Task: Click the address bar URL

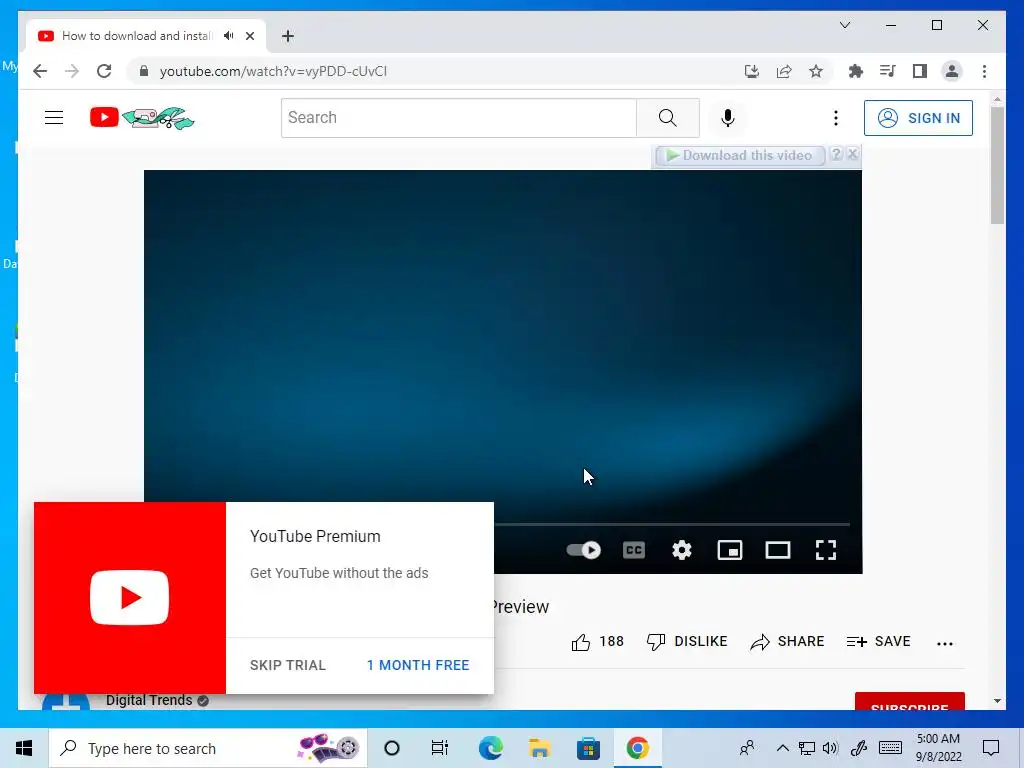Action: pos(273,71)
